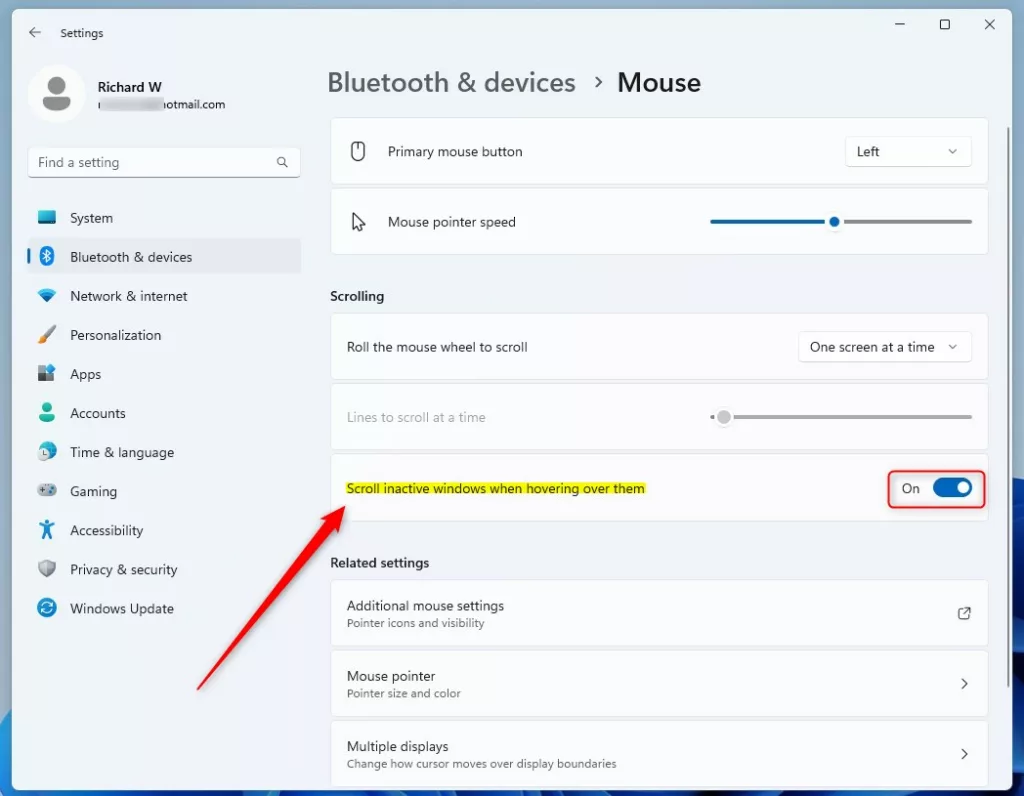The width and height of the screenshot is (1024, 796).
Task: Click the Gaming controller icon
Action: tap(47, 490)
